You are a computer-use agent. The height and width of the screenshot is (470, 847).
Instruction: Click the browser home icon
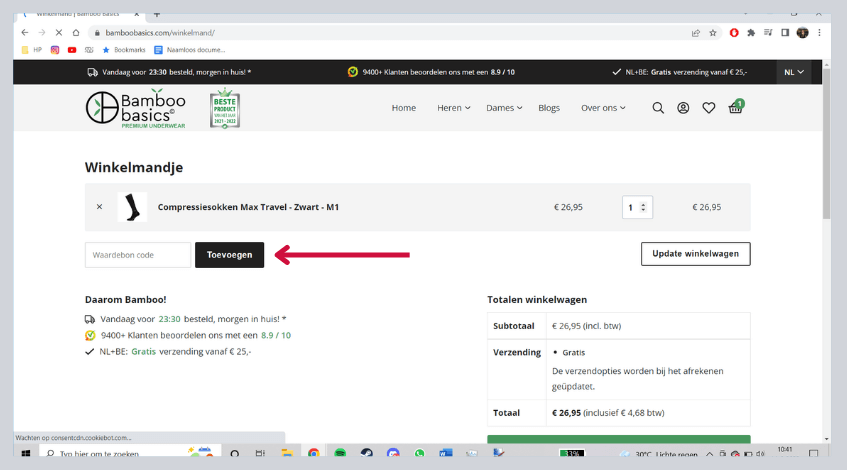click(75, 32)
